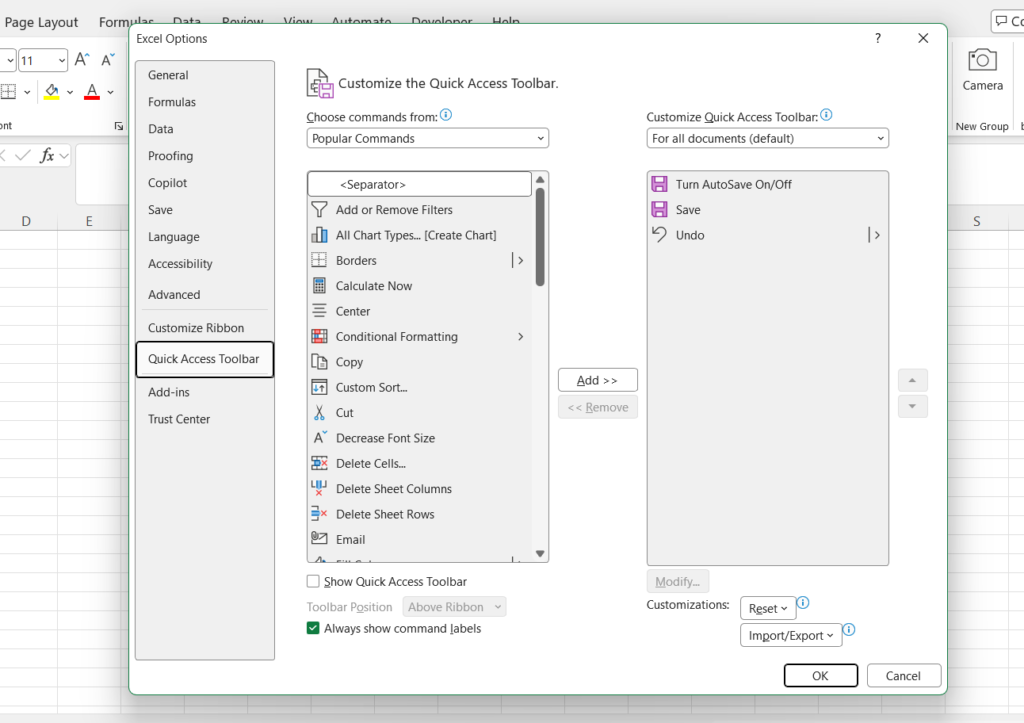The height and width of the screenshot is (723, 1024).
Task: Click the Save floppy disk icon in toolbar list
Action: [x=660, y=210]
